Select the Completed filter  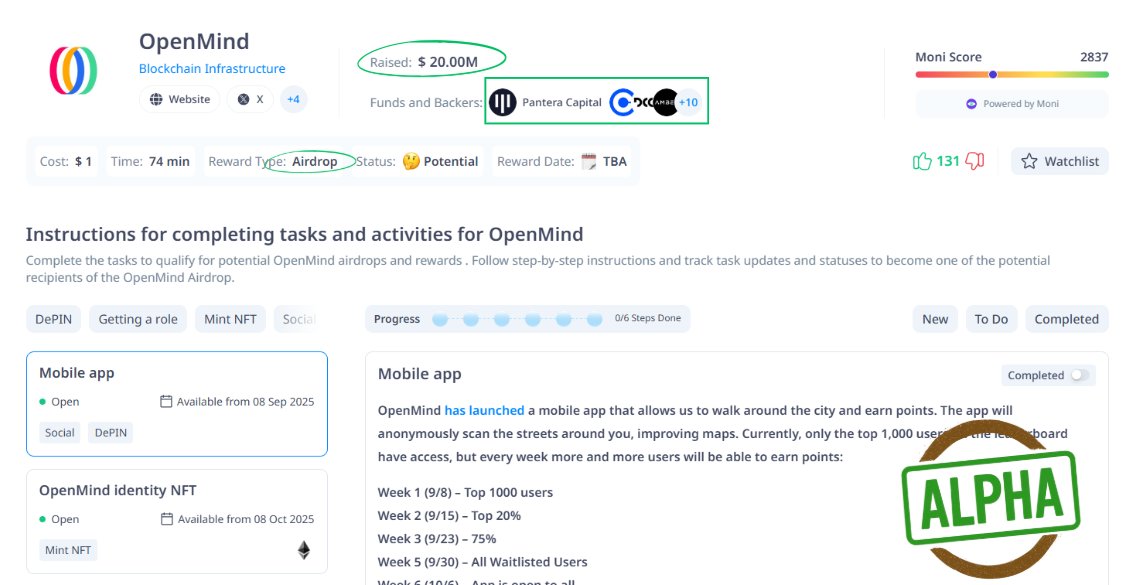1066,318
